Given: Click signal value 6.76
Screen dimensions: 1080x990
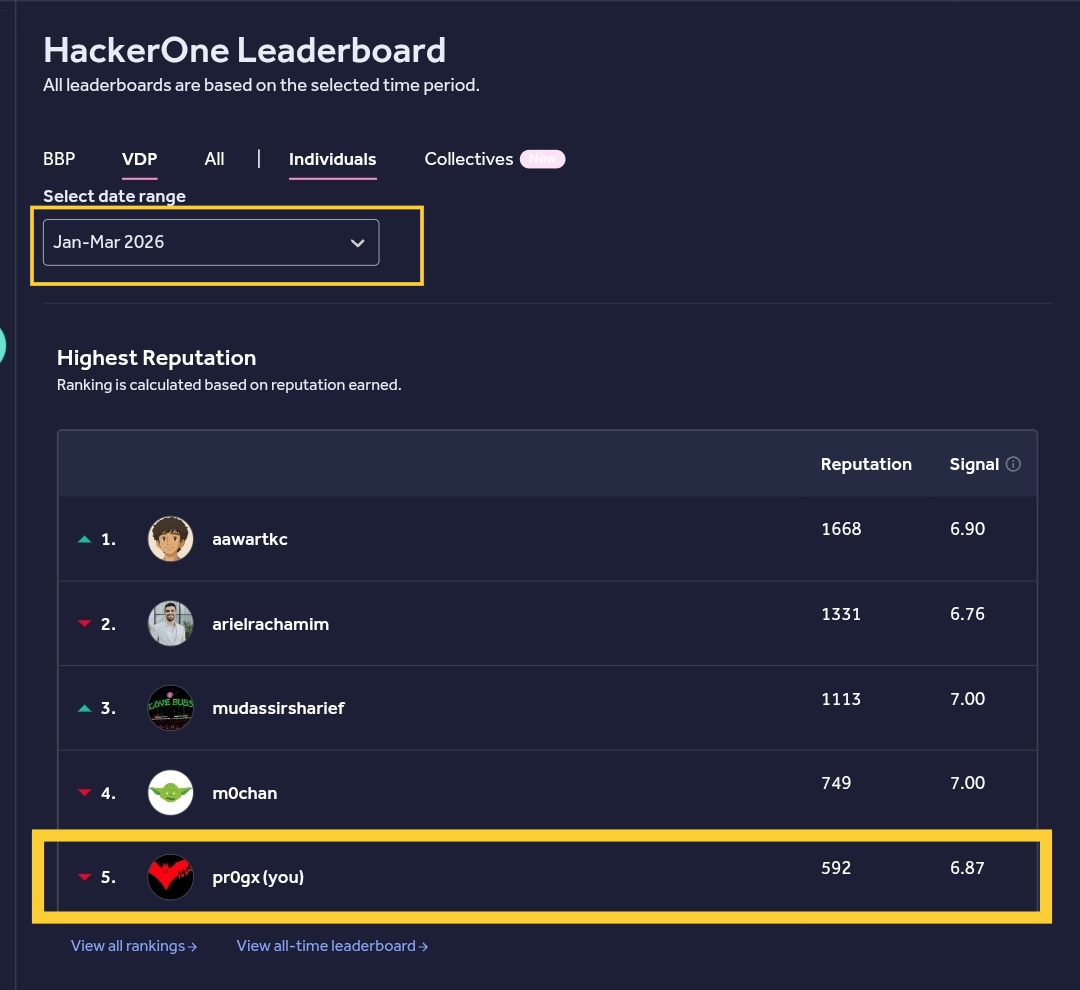Looking at the screenshot, I should pyautogui.click(x=968, y=614).
